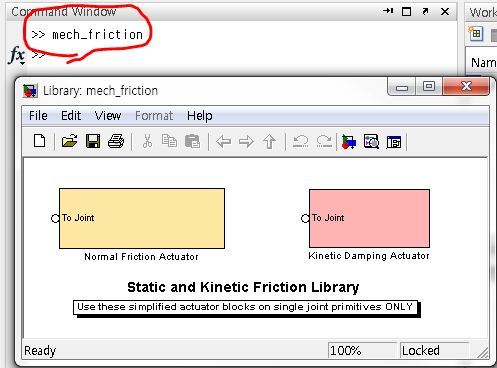This screenshot has height=368, width=497.
Task: Click To Joint port of Normal Friction block
Action: click(x=55, y=218)
